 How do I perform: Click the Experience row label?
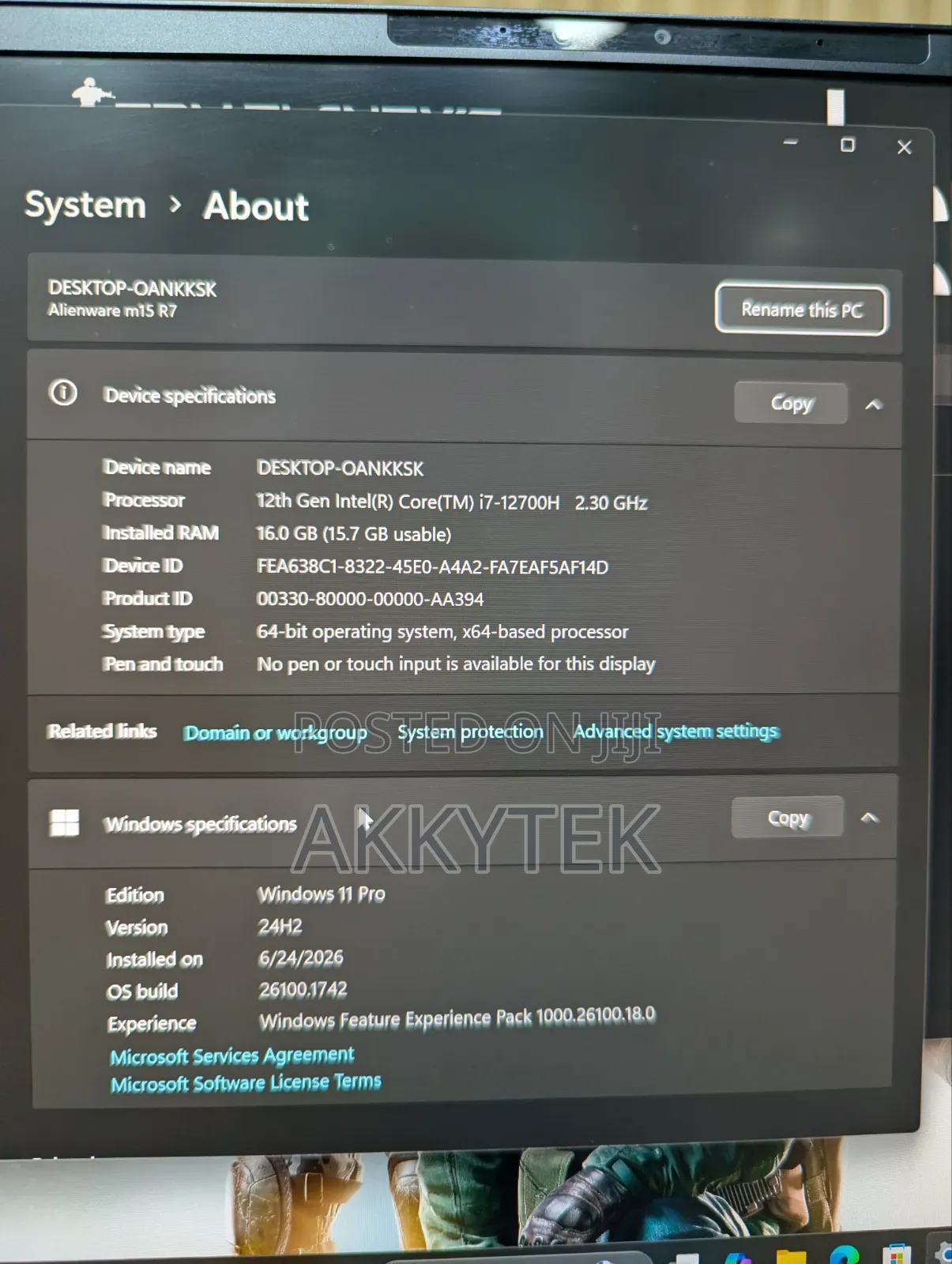tap(152, 1024)
